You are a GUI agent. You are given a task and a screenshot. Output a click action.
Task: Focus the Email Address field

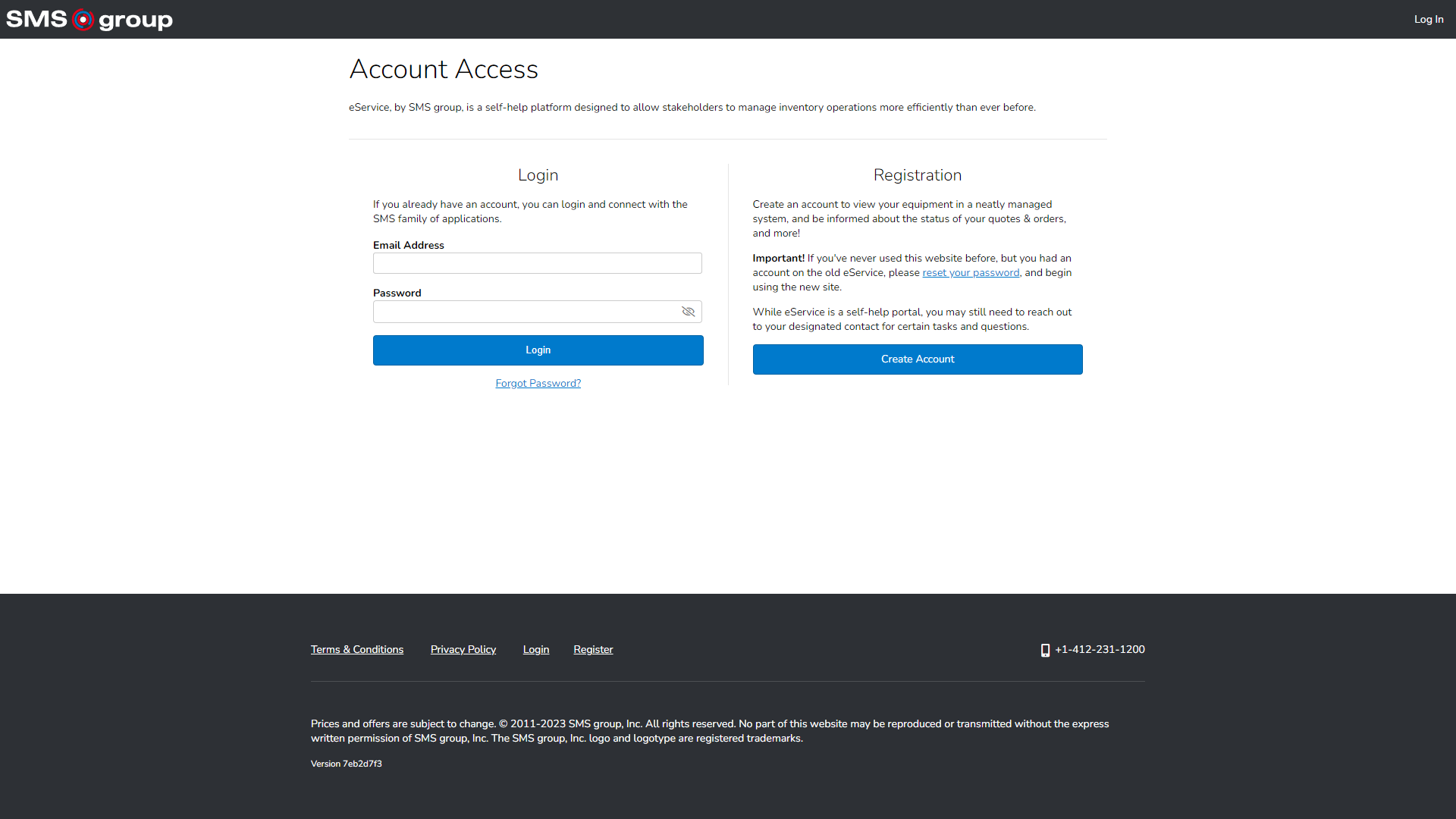pyautogui.click(x=537, y=263)
